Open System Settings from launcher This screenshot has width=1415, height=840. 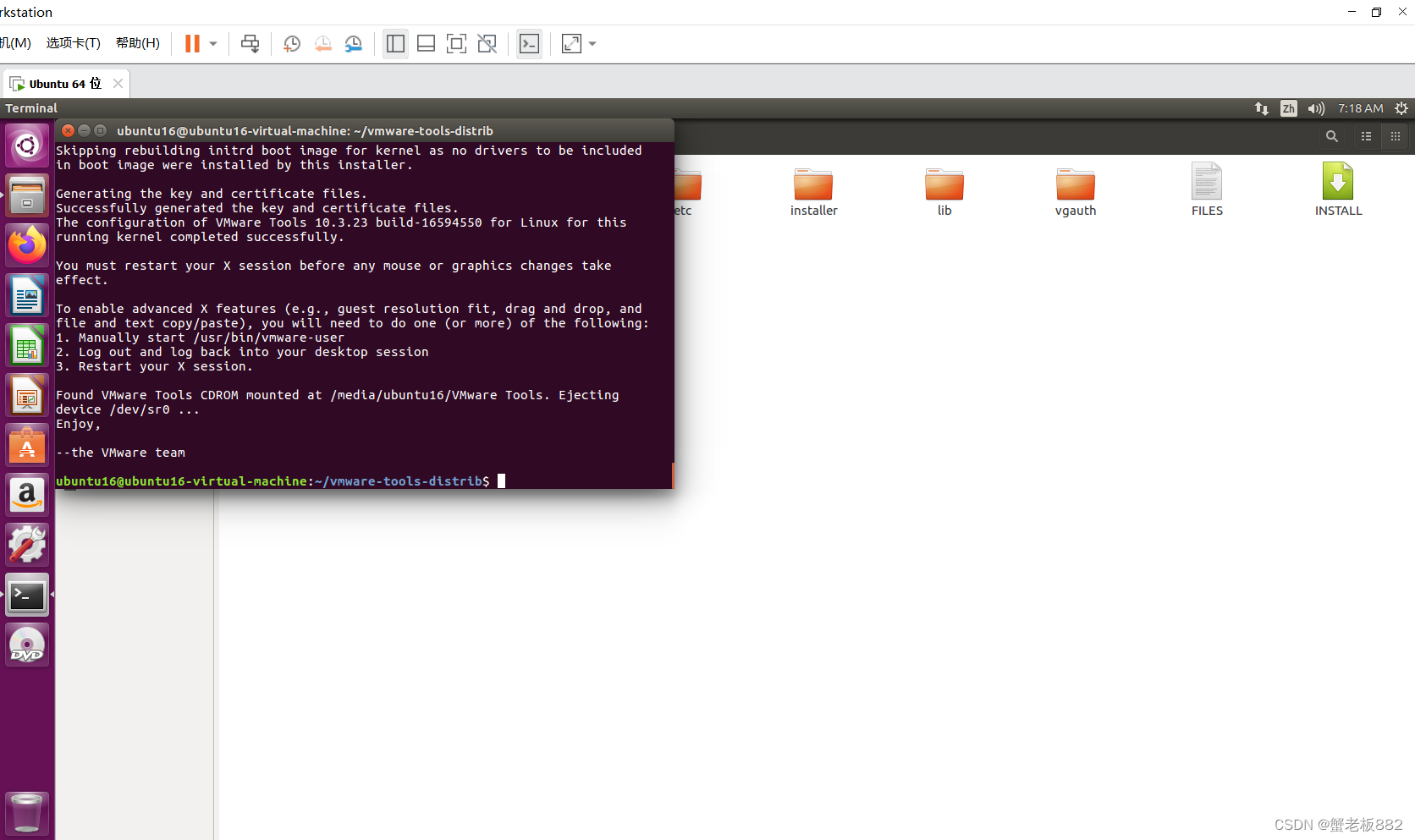pyautogui.click(x=27, y=545)
